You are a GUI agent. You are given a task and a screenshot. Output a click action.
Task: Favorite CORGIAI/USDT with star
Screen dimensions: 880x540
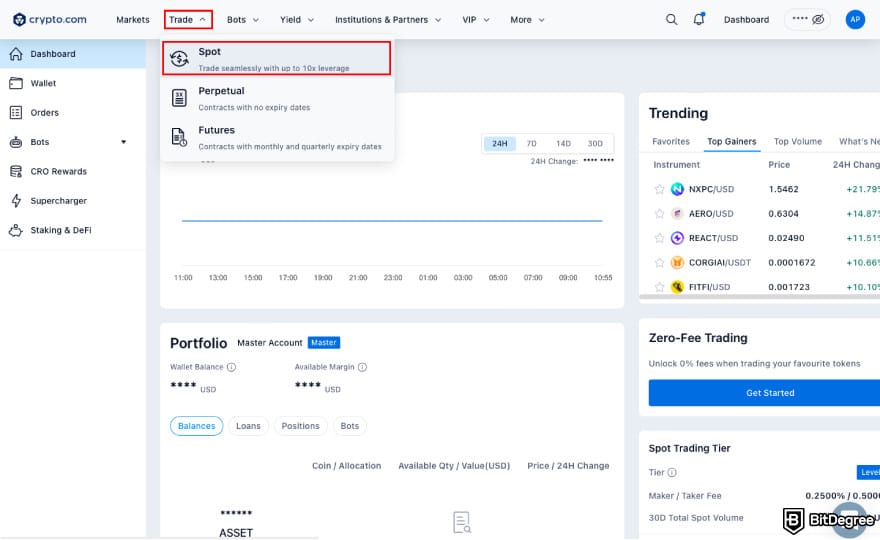tap(659, 262)
